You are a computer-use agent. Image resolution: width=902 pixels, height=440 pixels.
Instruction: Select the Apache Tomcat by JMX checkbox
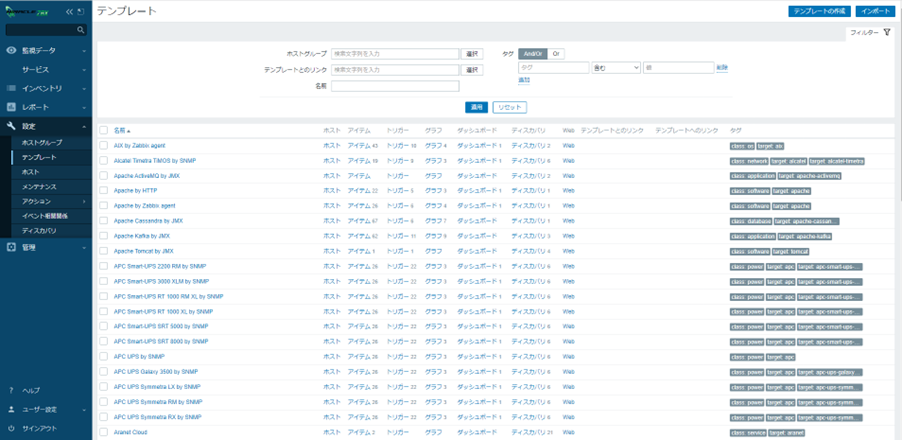tap(103, 251)
